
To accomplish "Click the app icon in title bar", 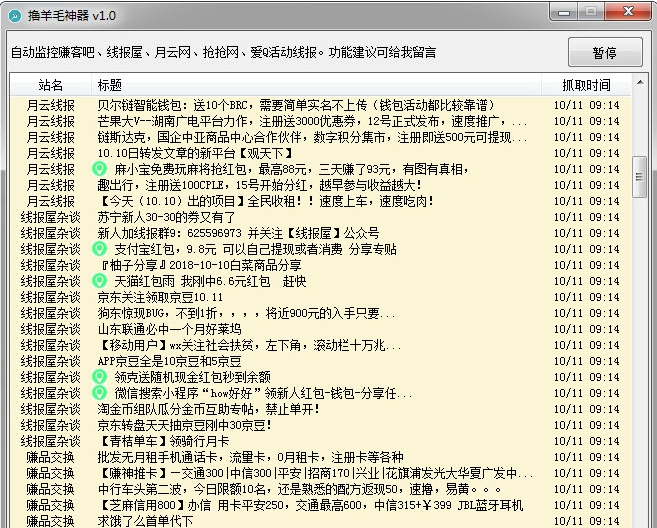I will tap(15, 16).
